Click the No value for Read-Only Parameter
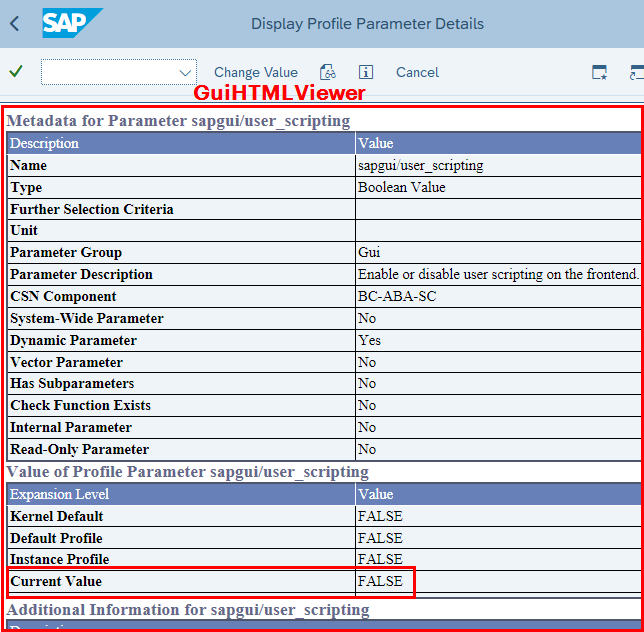The image size is (644, 632). point(367,450)
